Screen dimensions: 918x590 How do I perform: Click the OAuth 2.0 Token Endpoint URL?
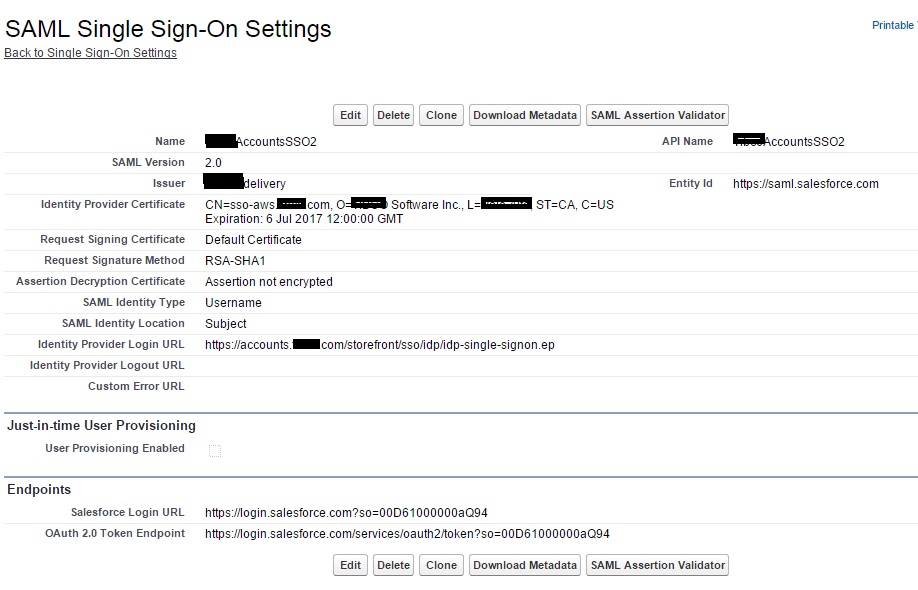click(x=407, y=534)
